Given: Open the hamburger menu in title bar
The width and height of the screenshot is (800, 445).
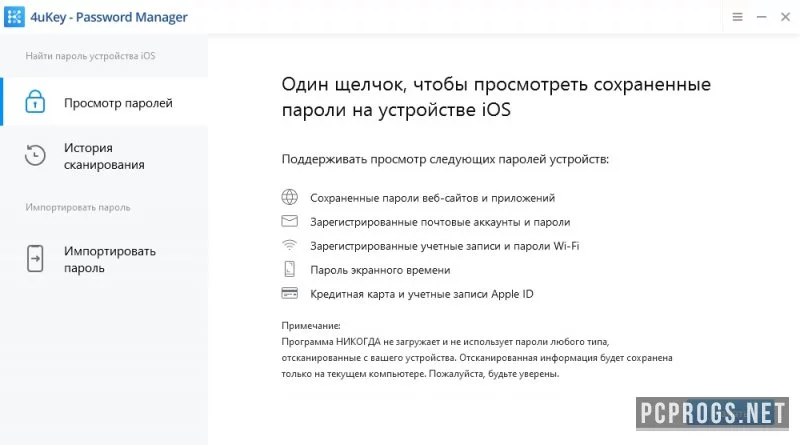Looking at the screenshot, I should coord(737,17).
